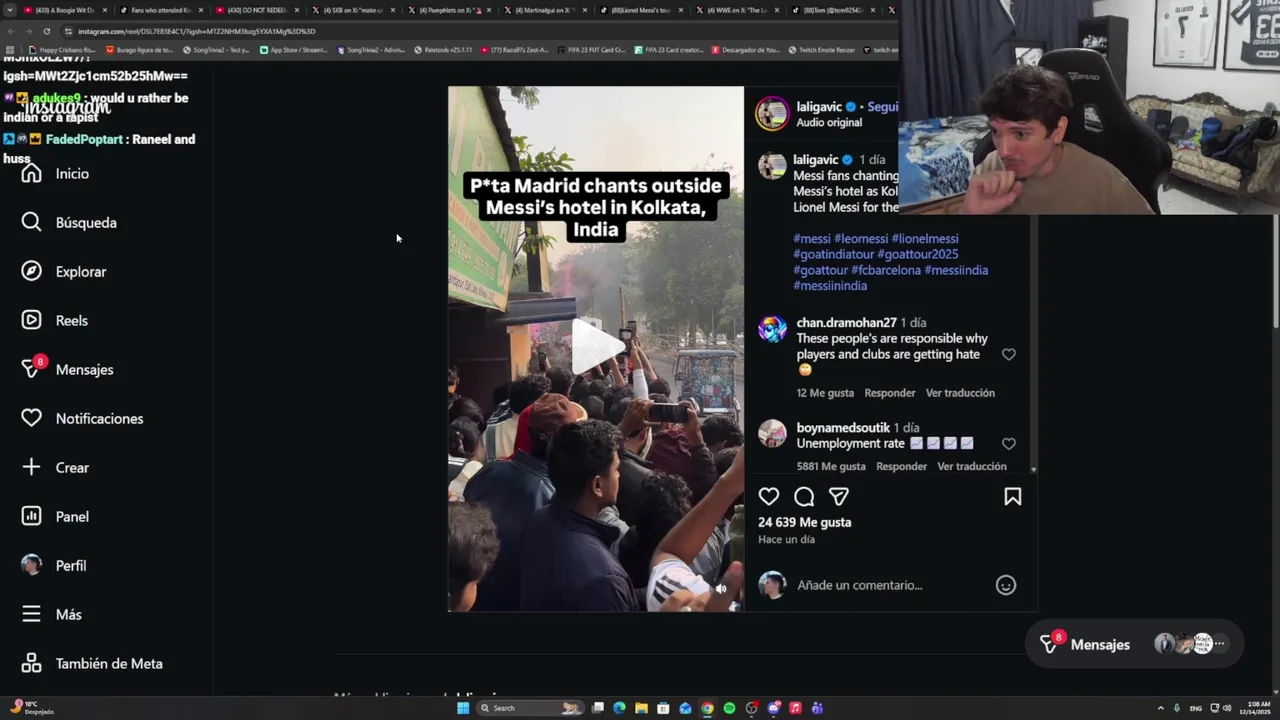Open Mensajes in the left sidebar
The height and width of the screenshot is (720, 1280).
click(67, 370)
